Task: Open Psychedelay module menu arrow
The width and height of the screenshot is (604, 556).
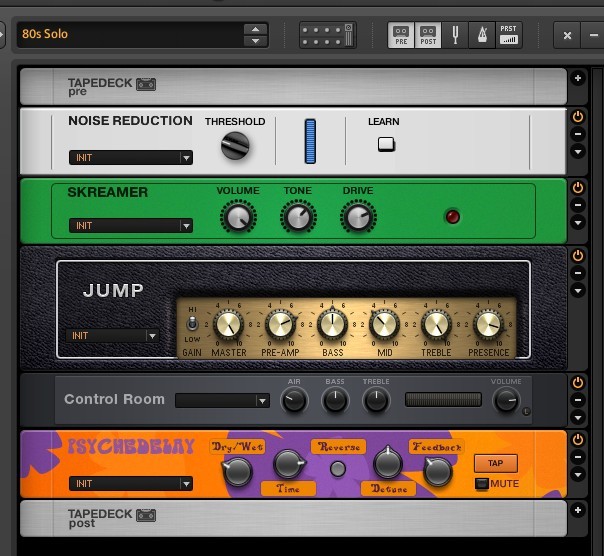Action: [578, 475]
